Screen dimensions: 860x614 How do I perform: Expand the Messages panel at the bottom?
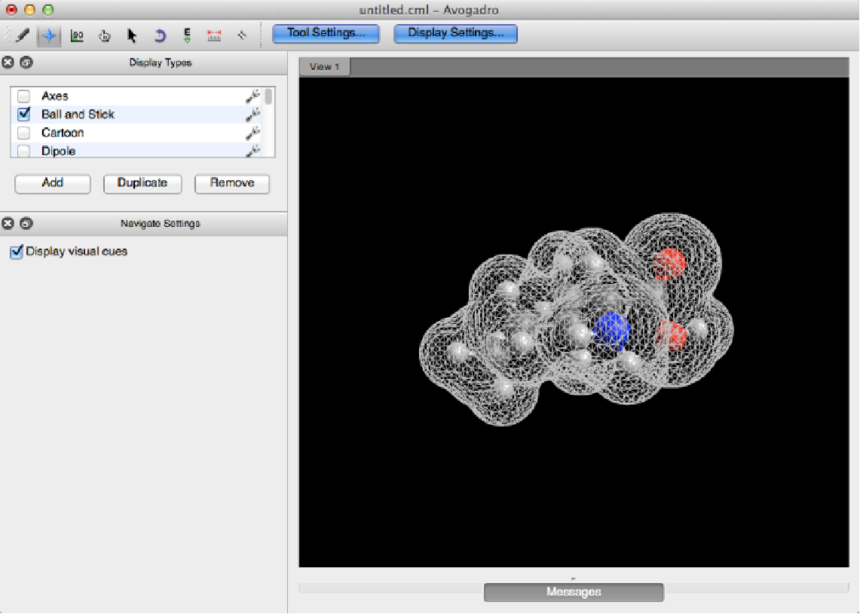click(573, 592)
